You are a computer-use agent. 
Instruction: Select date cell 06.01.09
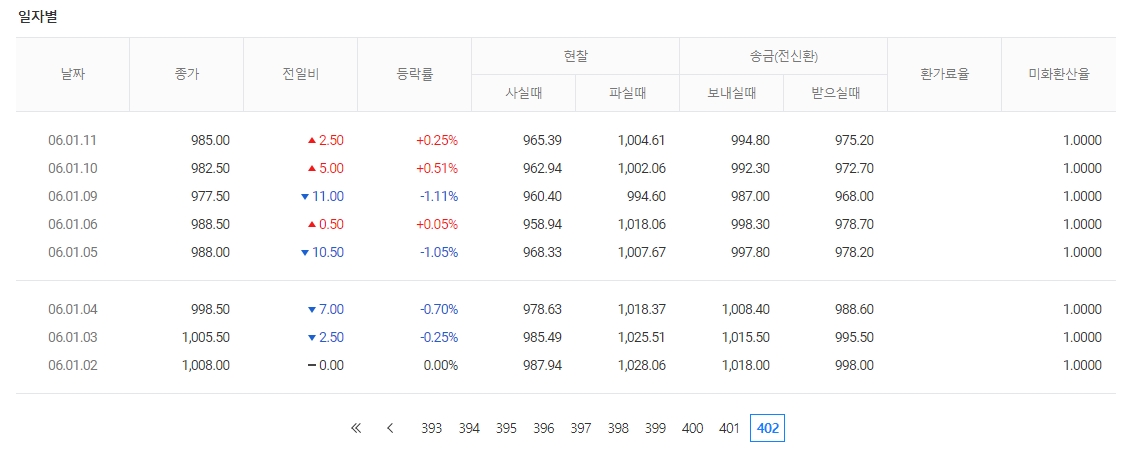73,196
